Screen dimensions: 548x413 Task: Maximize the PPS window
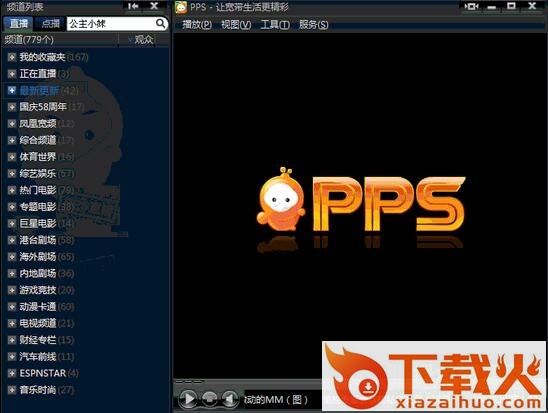click(x=511, y=6)
